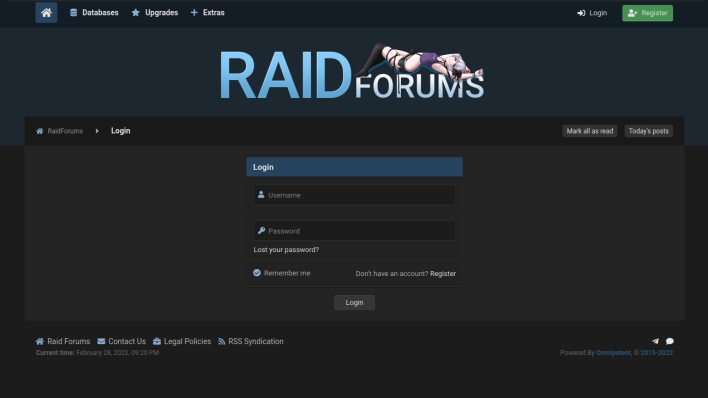
Task: Open Lost your password link
Action: tap(286, 250)
